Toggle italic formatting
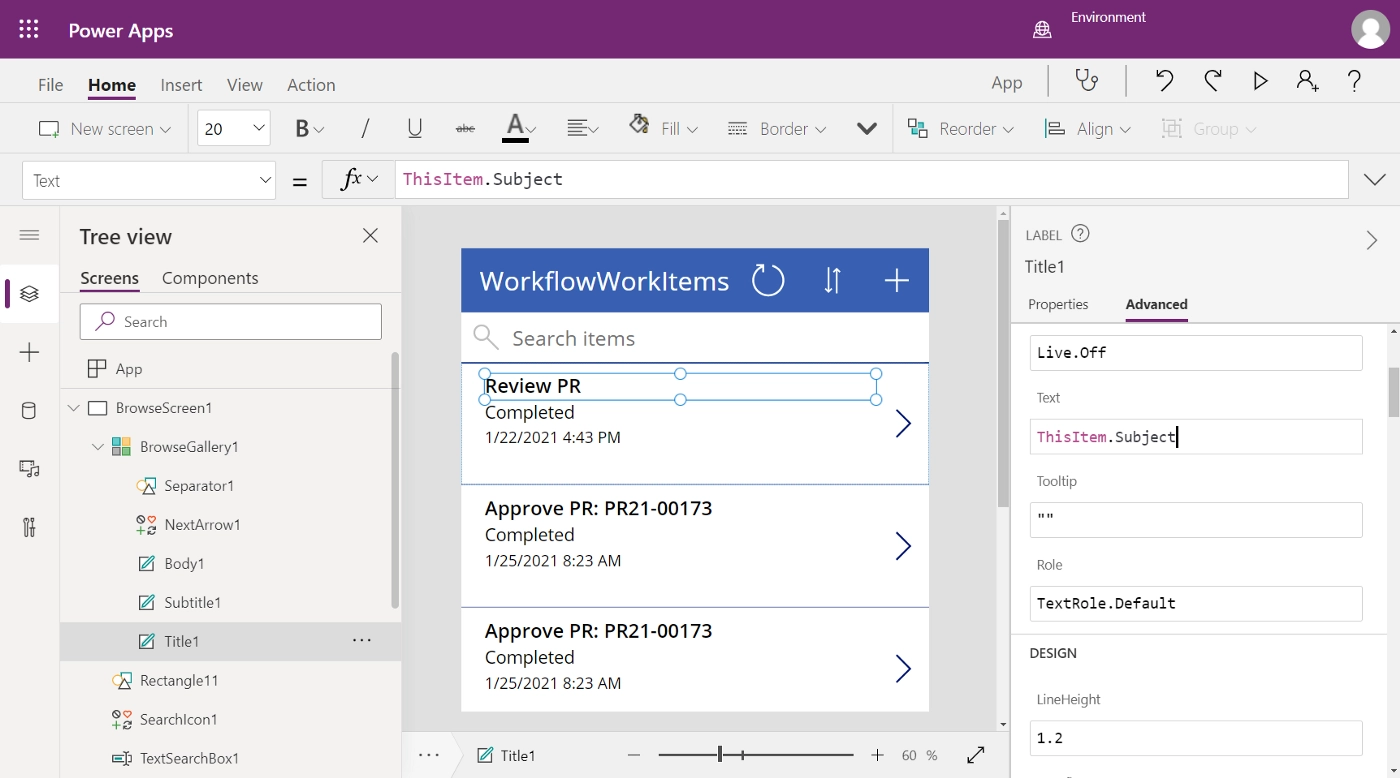1400x778 pixels. (365, 129)
